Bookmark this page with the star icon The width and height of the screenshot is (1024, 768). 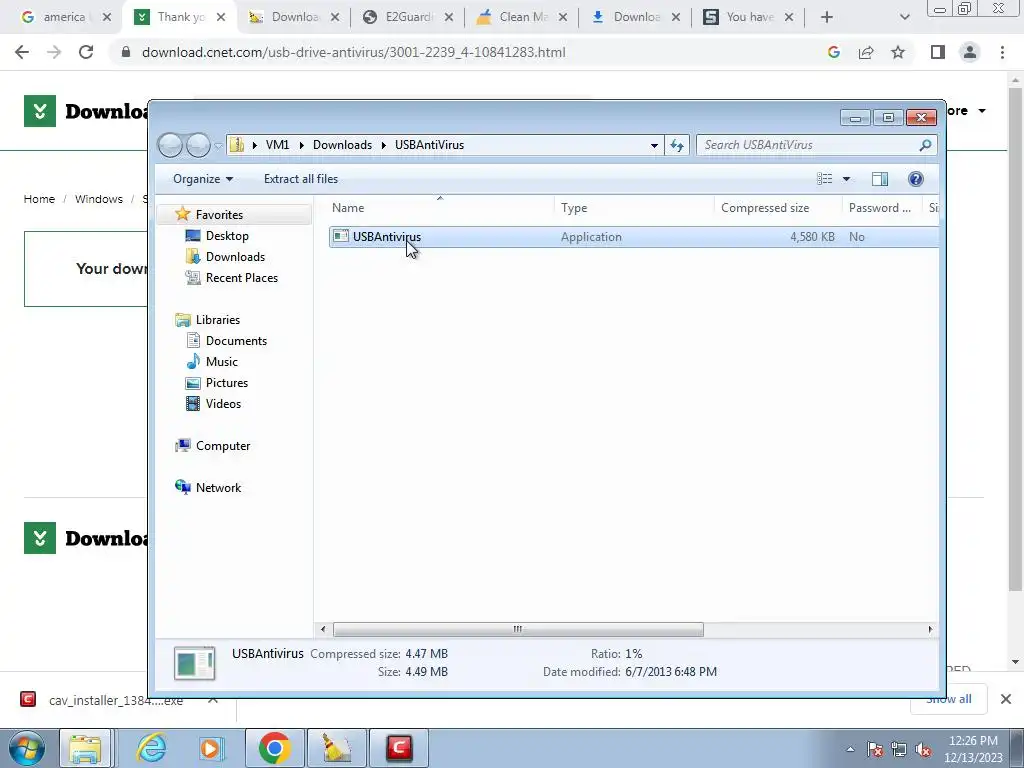[898, 52]
